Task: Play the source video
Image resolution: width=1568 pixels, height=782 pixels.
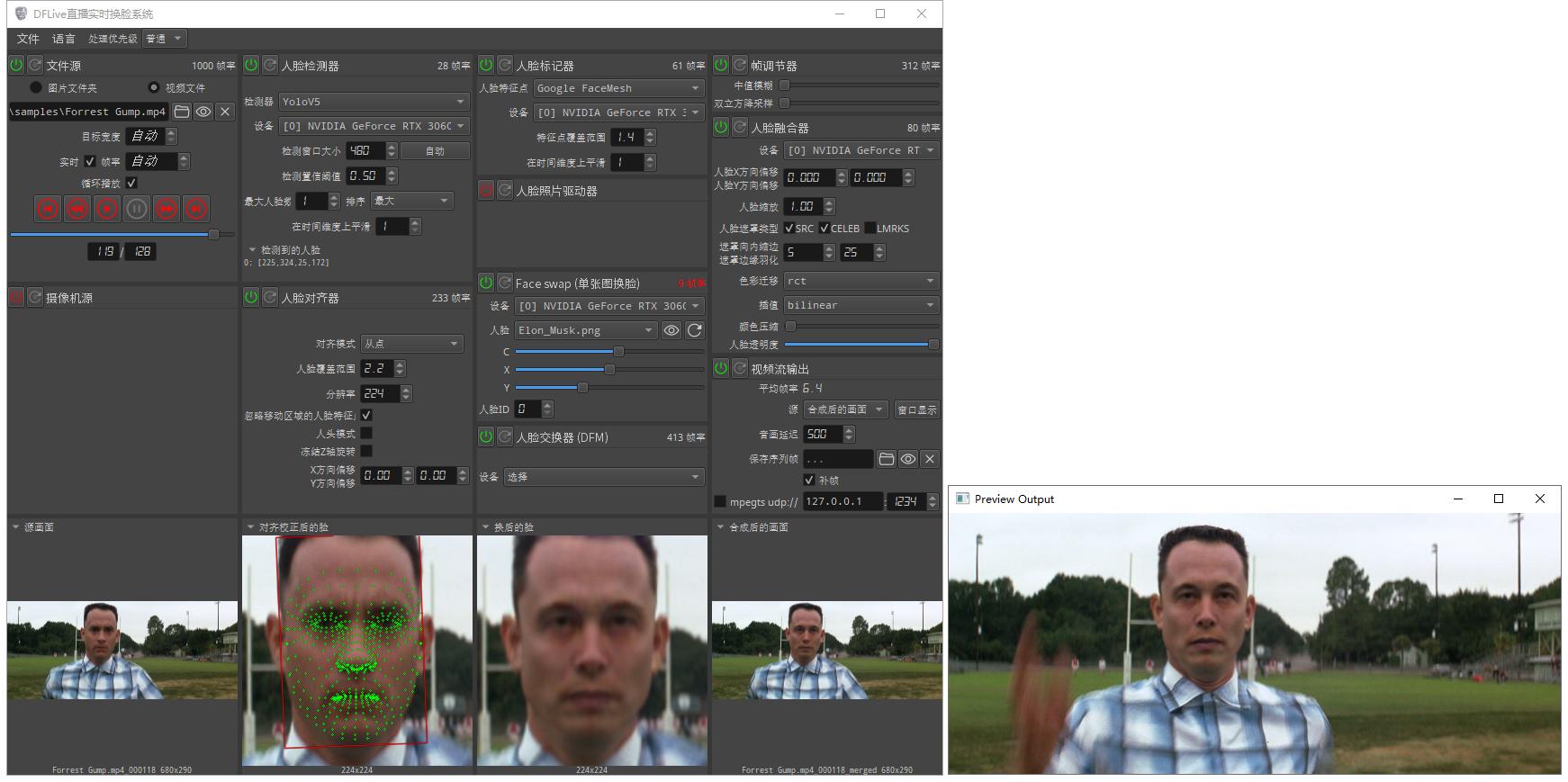Action: [x=107, y=209]
